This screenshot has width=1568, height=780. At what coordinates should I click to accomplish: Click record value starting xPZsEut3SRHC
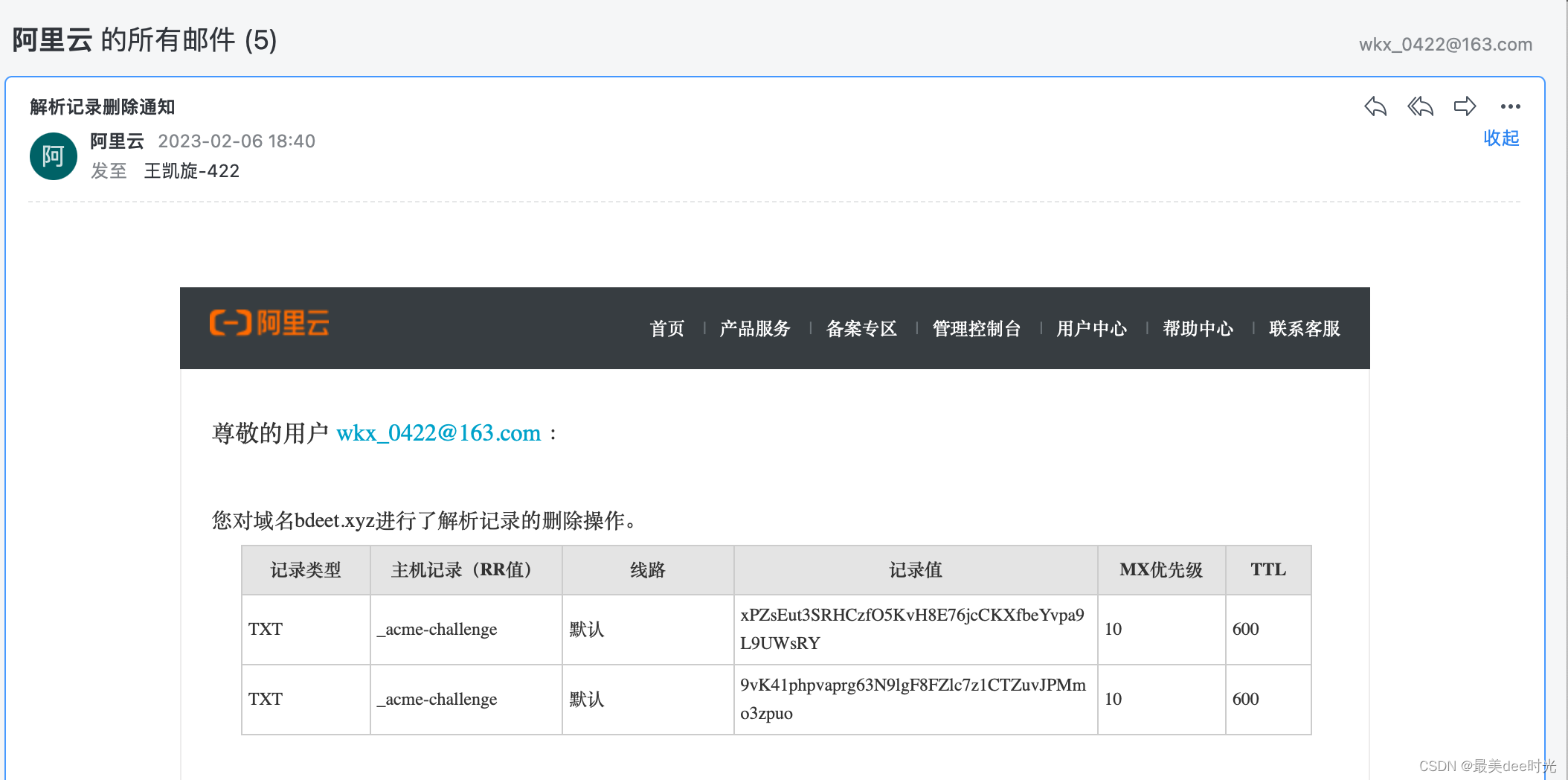coord(913,629)
